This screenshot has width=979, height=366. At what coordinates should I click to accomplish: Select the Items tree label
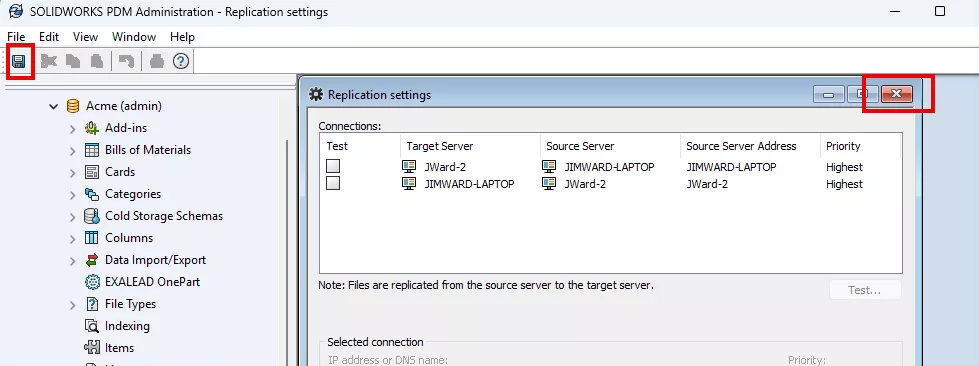click(x=119, y=348)
